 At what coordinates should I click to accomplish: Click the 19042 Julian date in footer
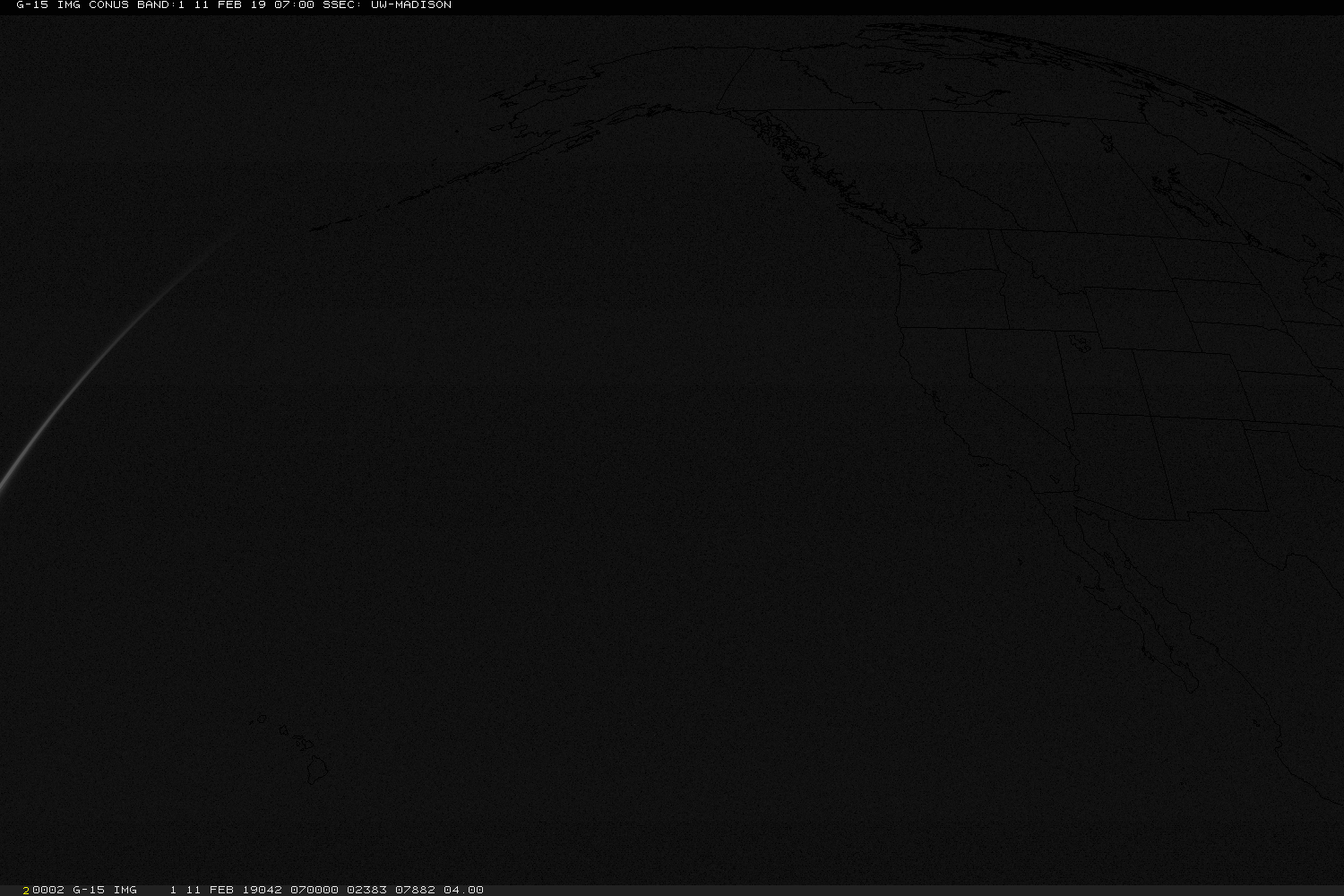[x=262, y=890]
